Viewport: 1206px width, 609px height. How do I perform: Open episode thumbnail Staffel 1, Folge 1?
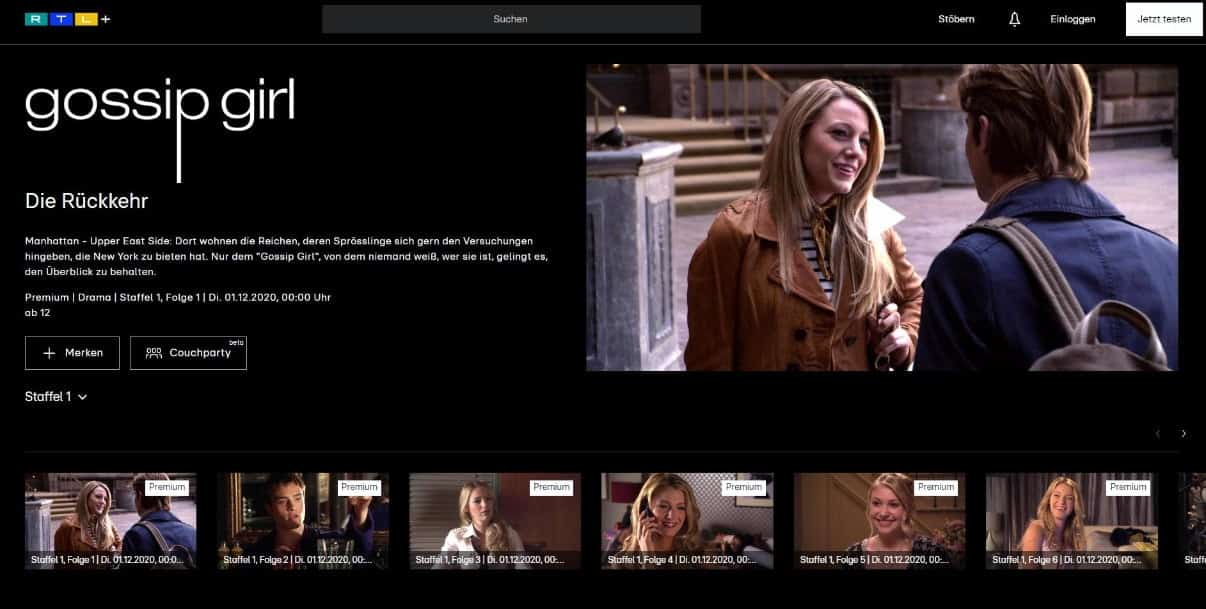(110, 521)
